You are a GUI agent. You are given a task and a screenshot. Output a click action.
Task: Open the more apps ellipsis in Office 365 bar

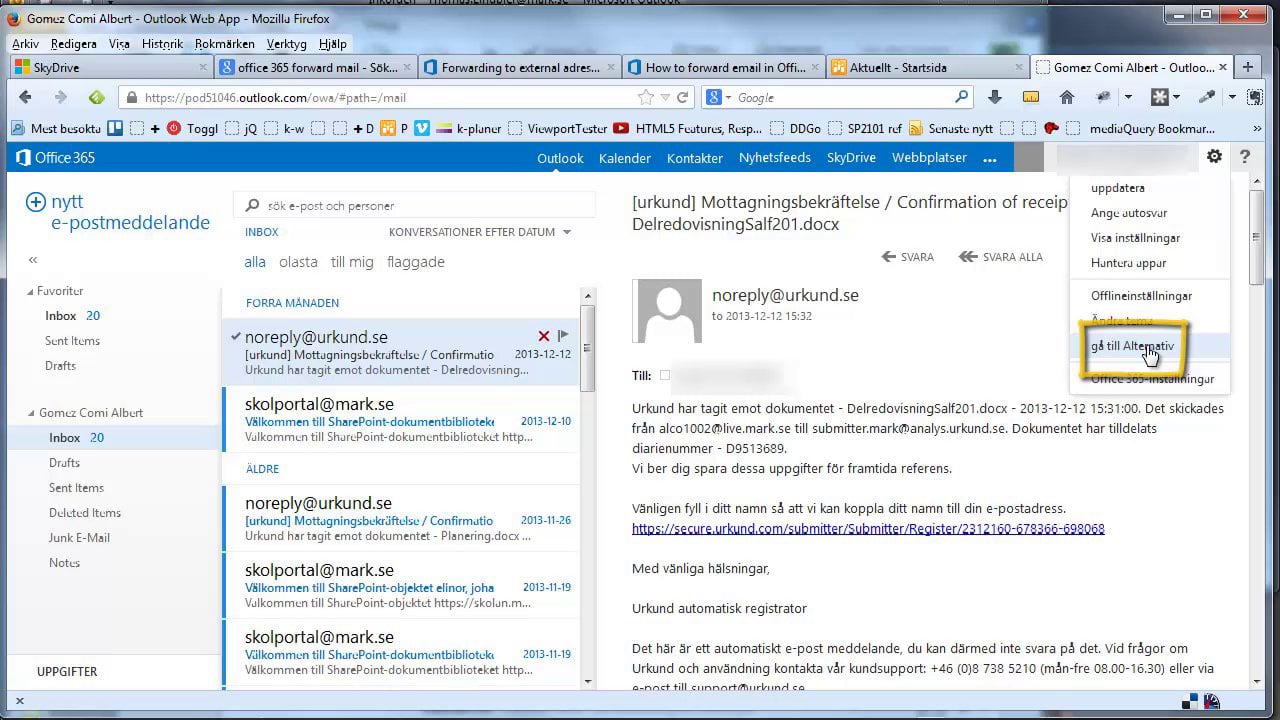point(990,158)
